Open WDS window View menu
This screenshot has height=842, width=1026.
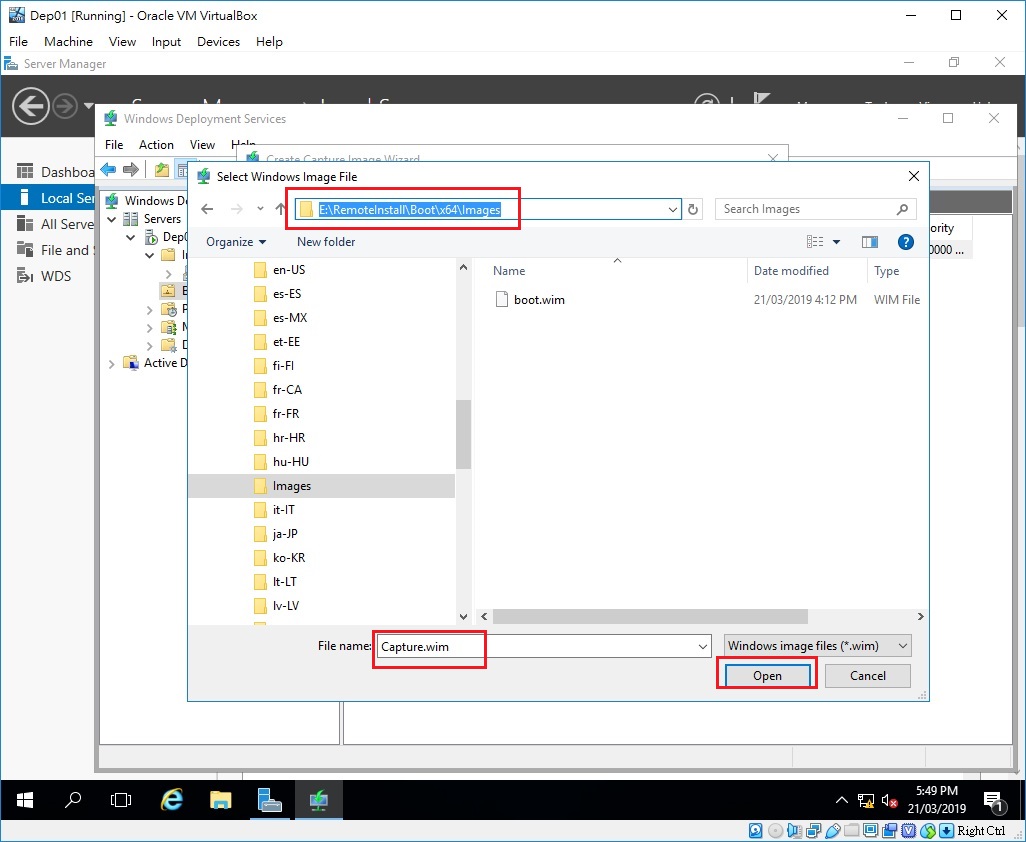tap(202, 145)
